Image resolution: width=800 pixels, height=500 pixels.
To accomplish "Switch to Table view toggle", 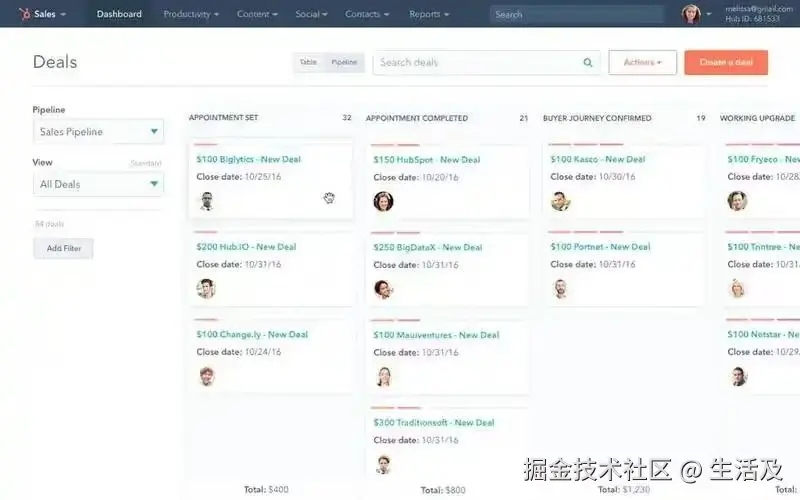I will (x=308, y=62).
